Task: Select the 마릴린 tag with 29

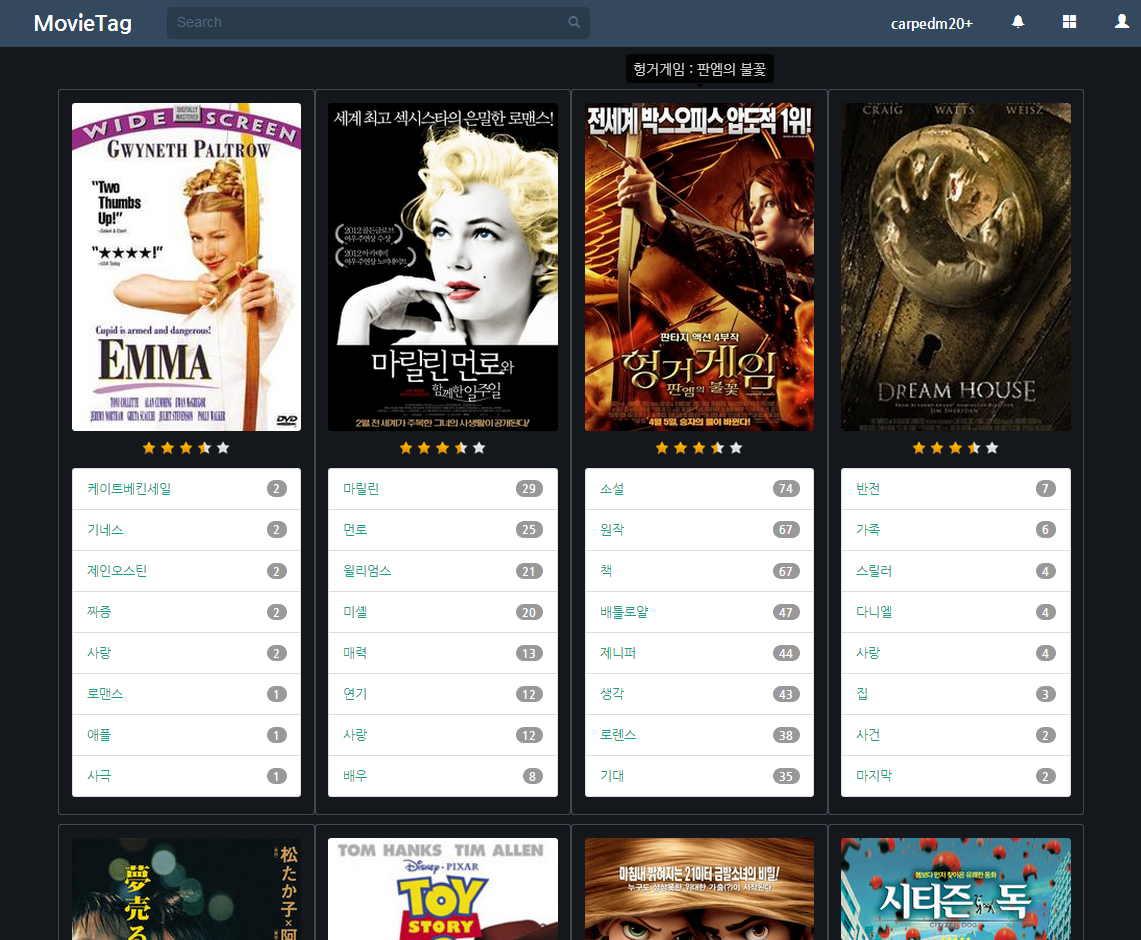Action: click(442, 489)
